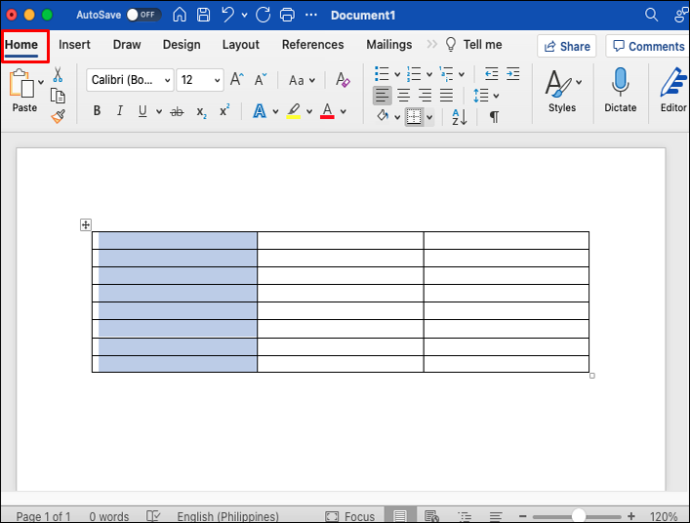Increase paragraph indent
The height and width of the screenshot is (523, 690).
coord(513,74)
